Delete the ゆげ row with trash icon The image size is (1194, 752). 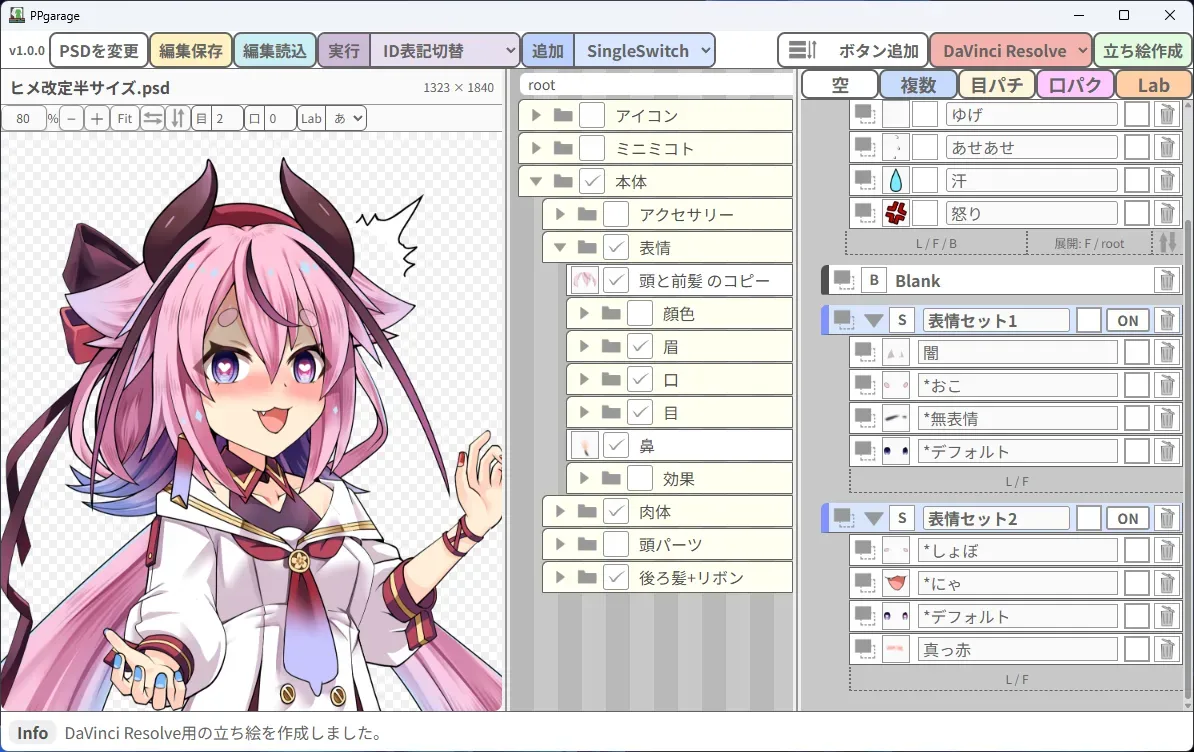[x=1166, y=114]
